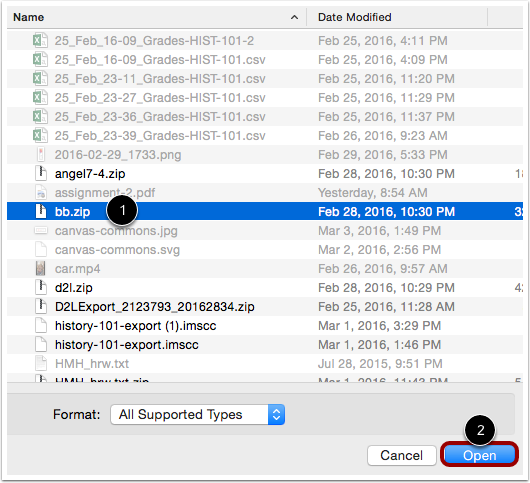This screenshot has width=530, height=483.
Task: Click the date Feb 26, 2016, 9:57 AM
Action: (x=383, y=269)
